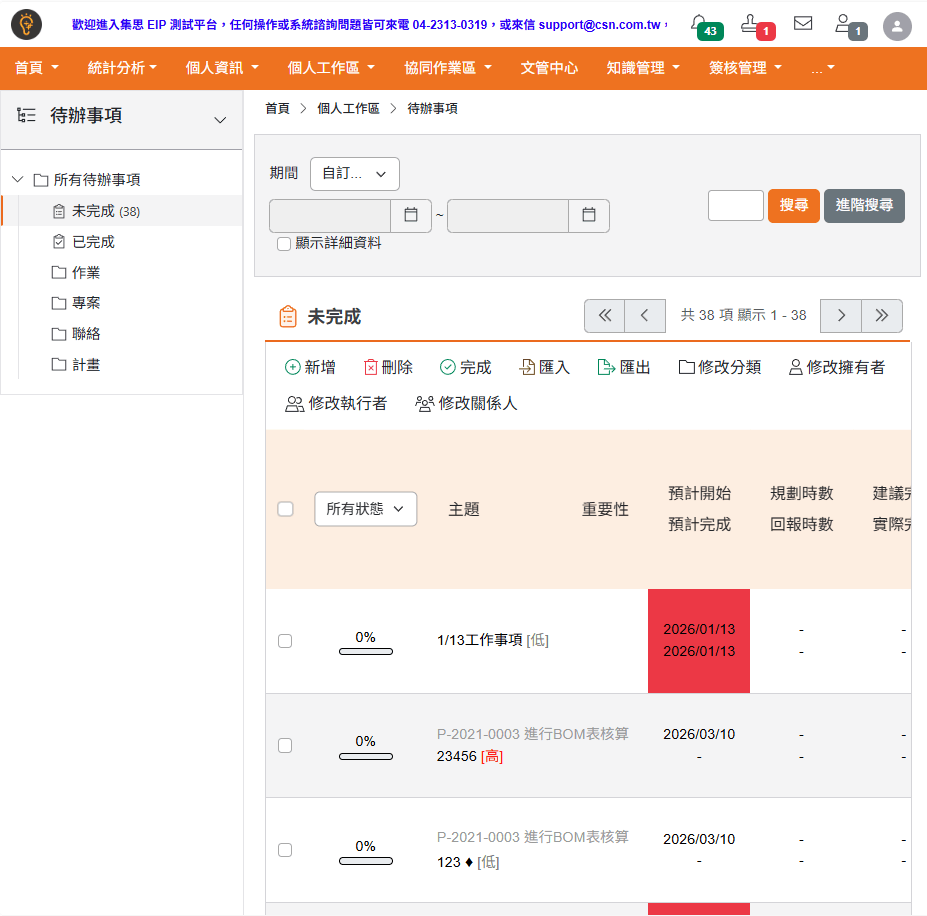
Task: Open the 期間 period dropdown
Action: (354, 174)
